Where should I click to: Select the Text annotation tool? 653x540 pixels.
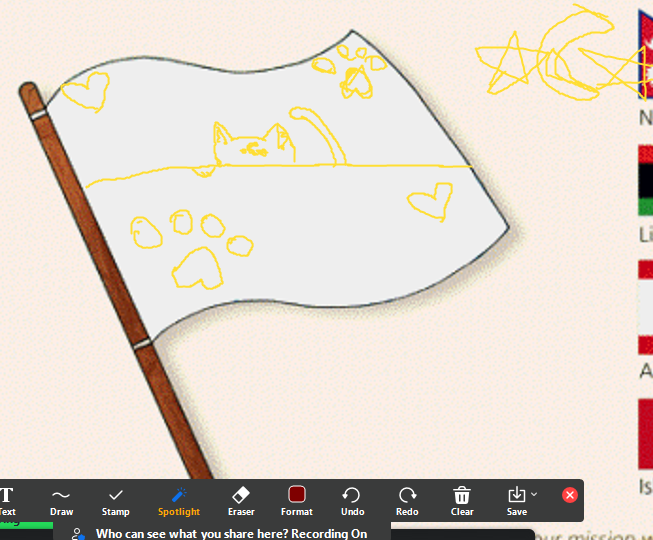click(7, 499)
